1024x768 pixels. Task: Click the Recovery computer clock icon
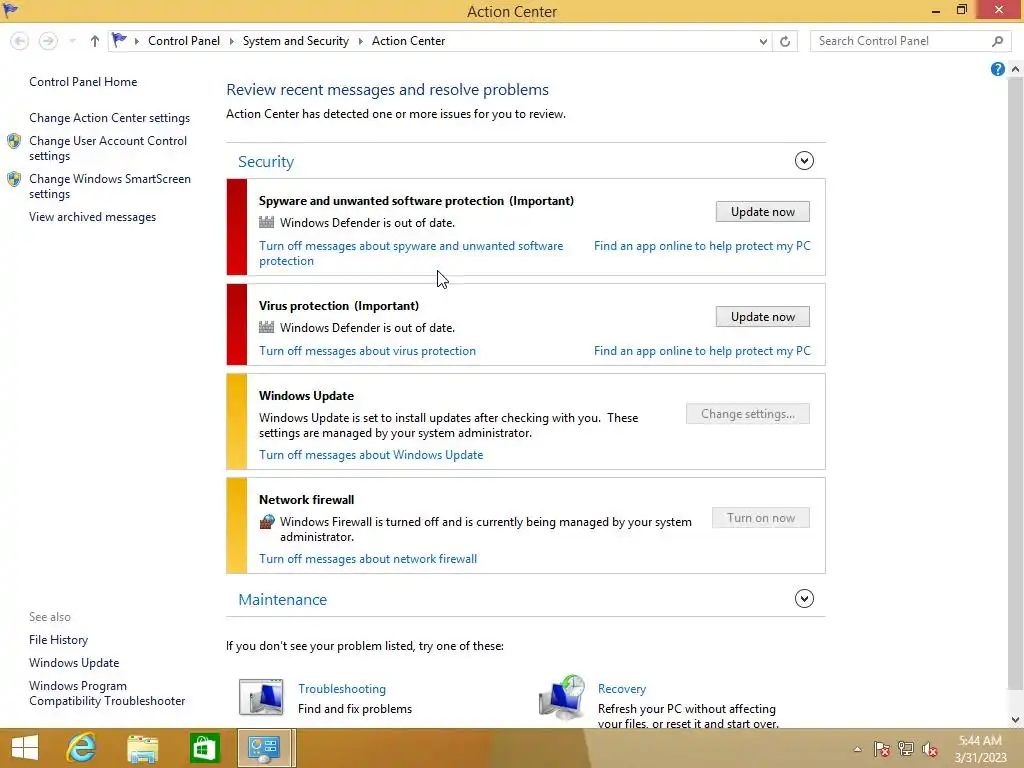click(x=562, y=697)
